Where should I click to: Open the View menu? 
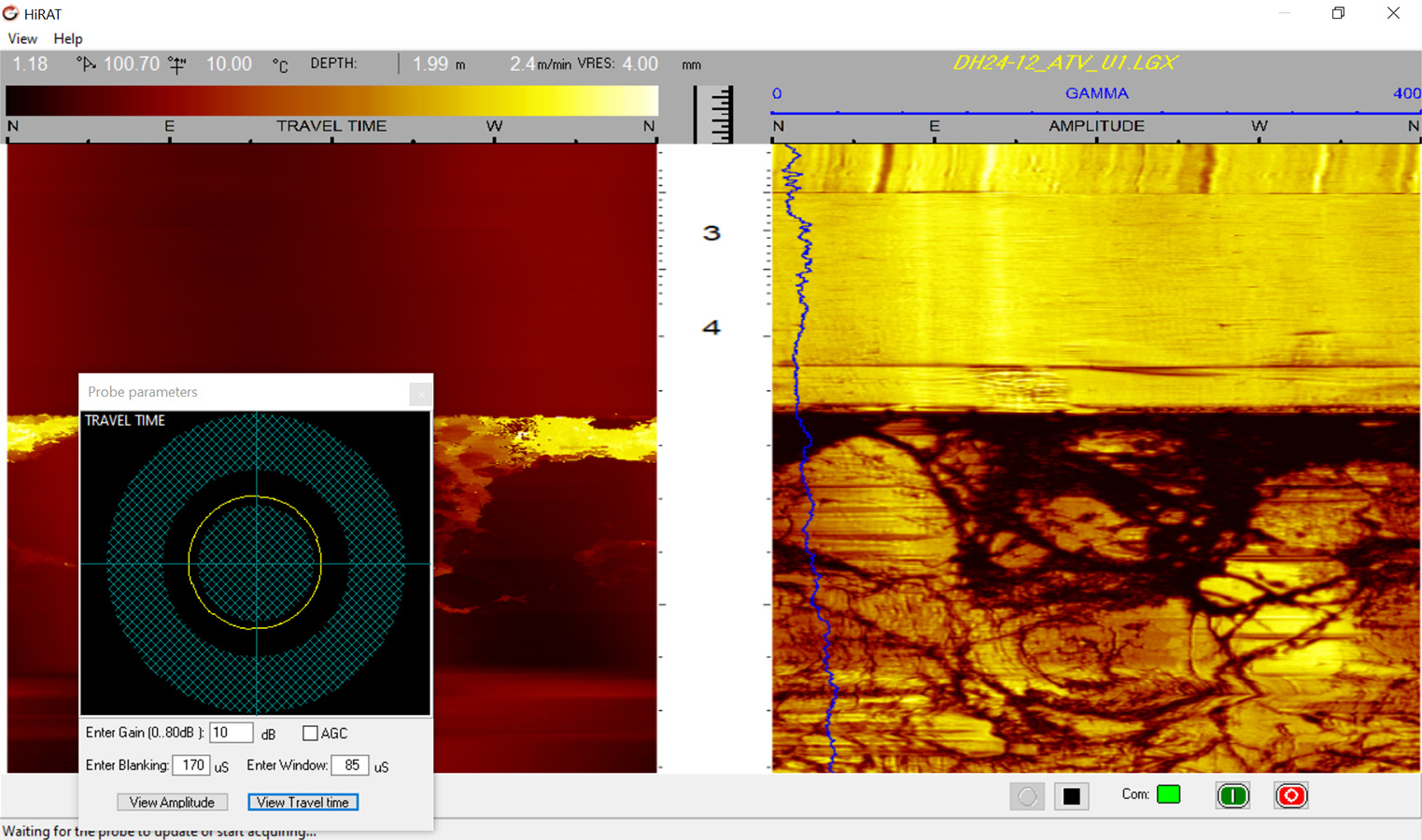pyautogui.click(x=22, y=38)
